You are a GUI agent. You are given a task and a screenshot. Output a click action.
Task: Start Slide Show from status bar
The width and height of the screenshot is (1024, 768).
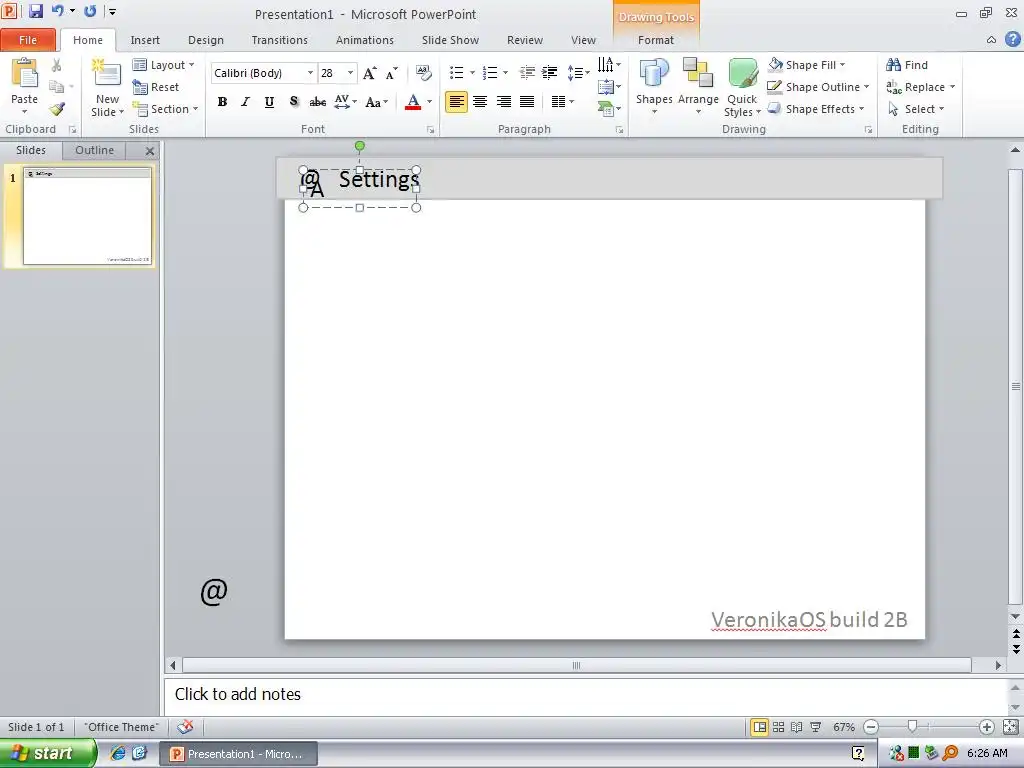pos(816,727)
